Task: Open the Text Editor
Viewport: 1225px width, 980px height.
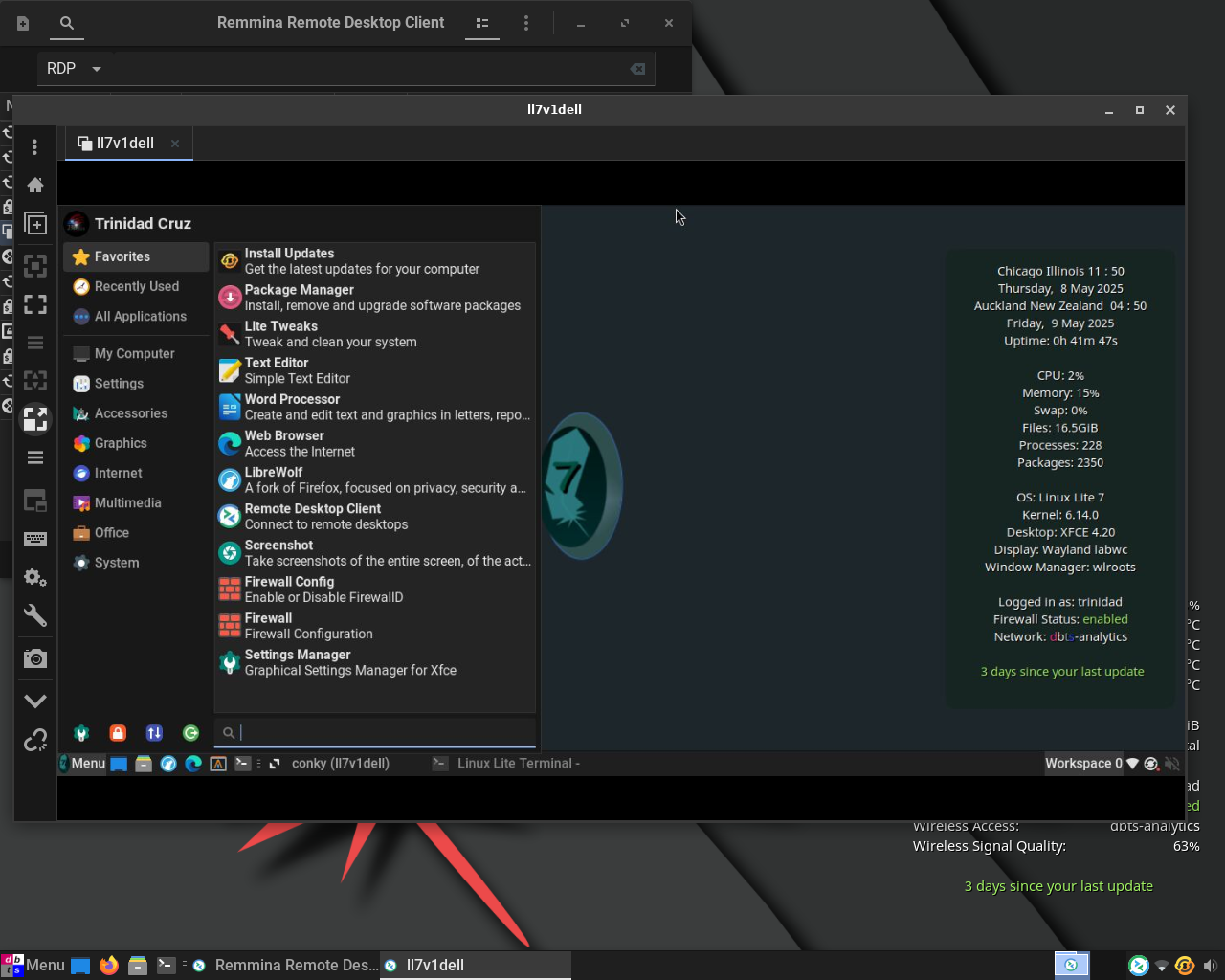Action: 375,370
